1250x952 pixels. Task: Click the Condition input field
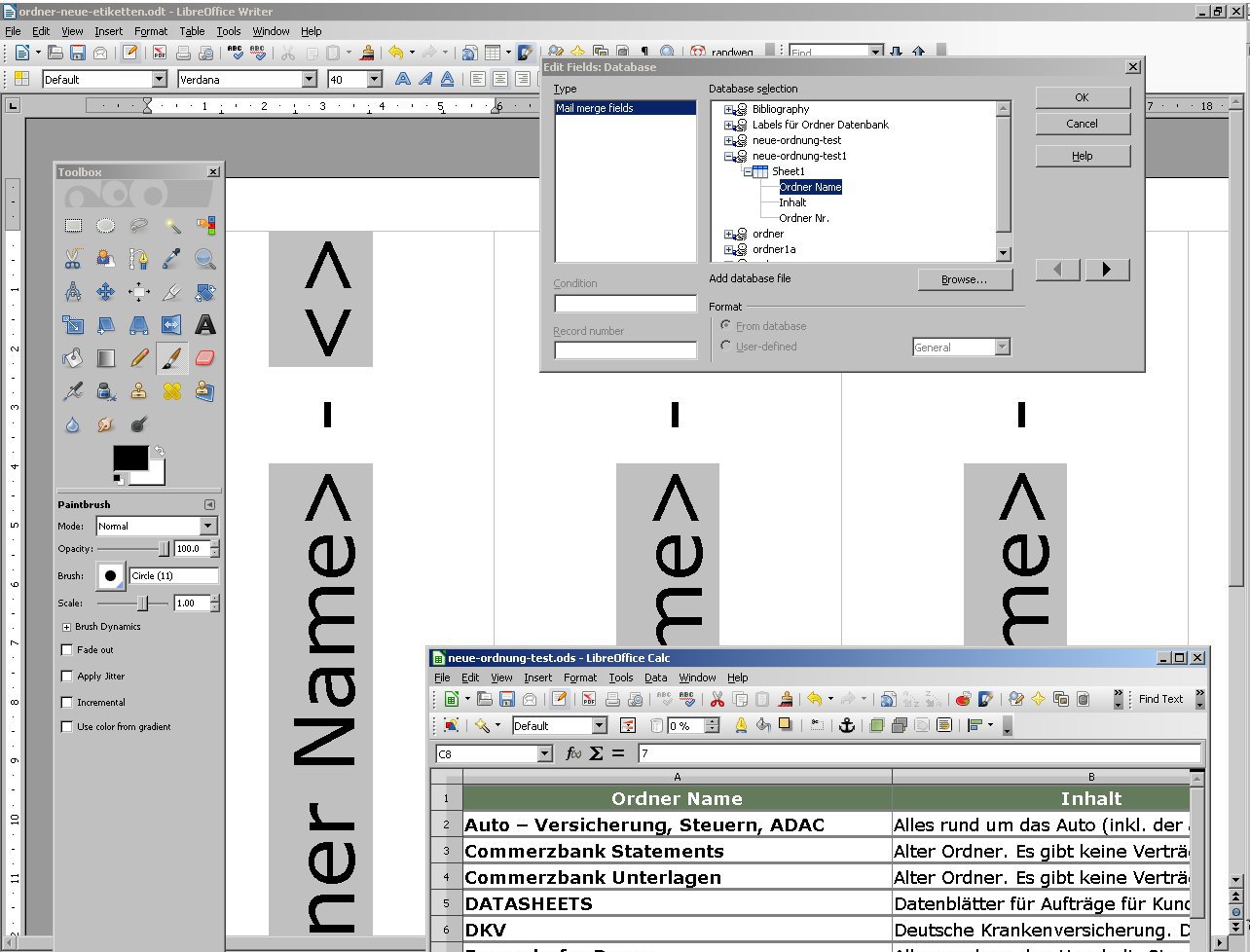(x=625, y=303)
